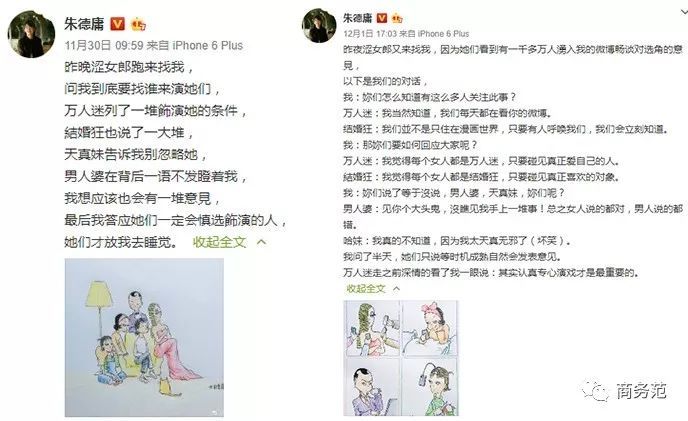The image size is (688, 421).
Task: Collapse right post using the up chevron
Action: click(396, 288)
